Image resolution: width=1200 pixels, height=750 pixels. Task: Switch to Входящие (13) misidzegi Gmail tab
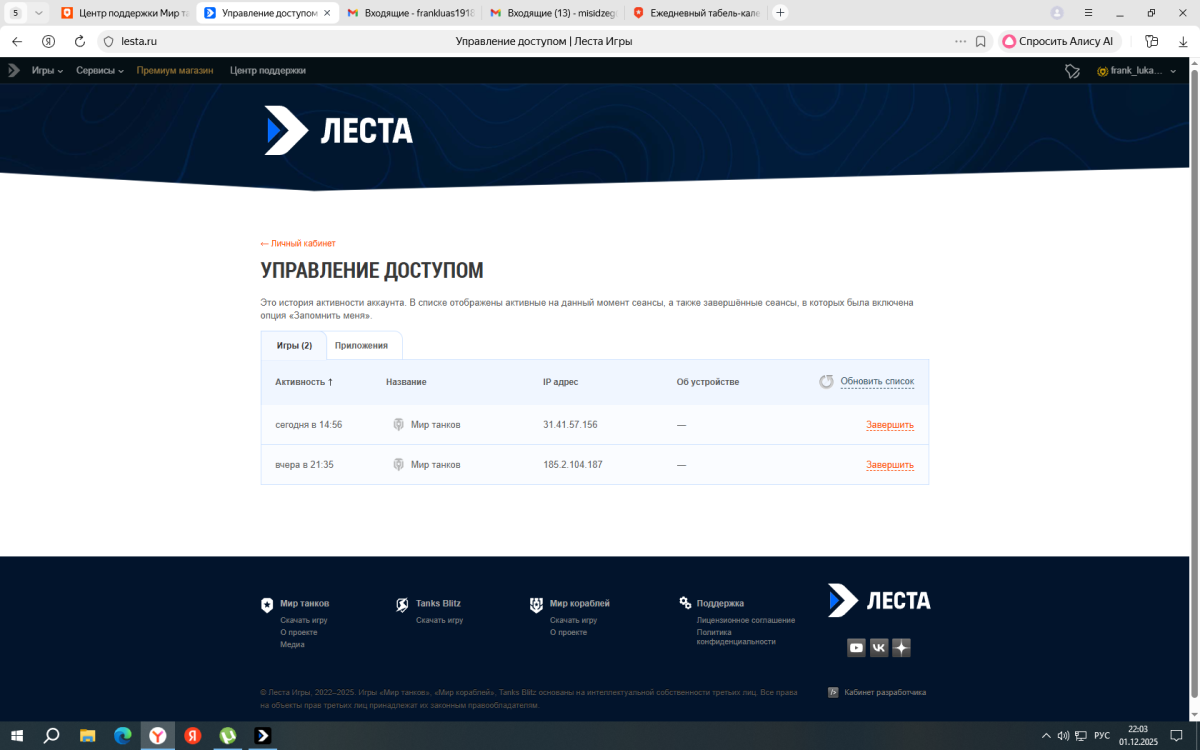(553, 13)
